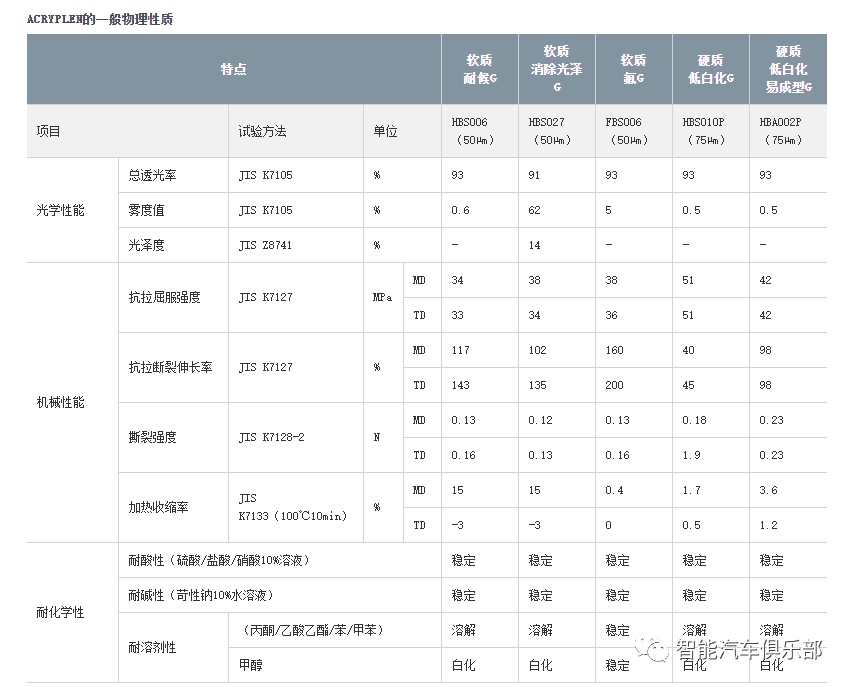Click the "机械性能" category cell
The height and width of the screenshot is (687, 850).
pos(73,402)
